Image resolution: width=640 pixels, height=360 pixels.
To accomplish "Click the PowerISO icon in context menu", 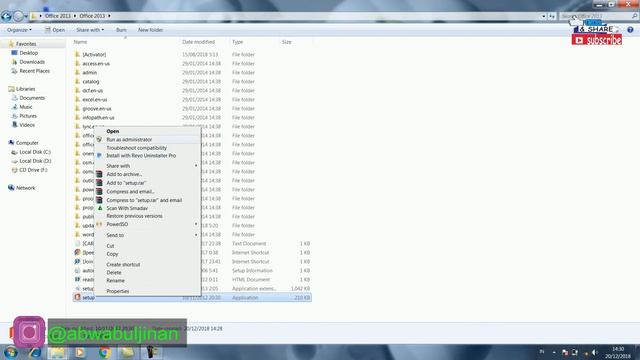I will (99, 224).
